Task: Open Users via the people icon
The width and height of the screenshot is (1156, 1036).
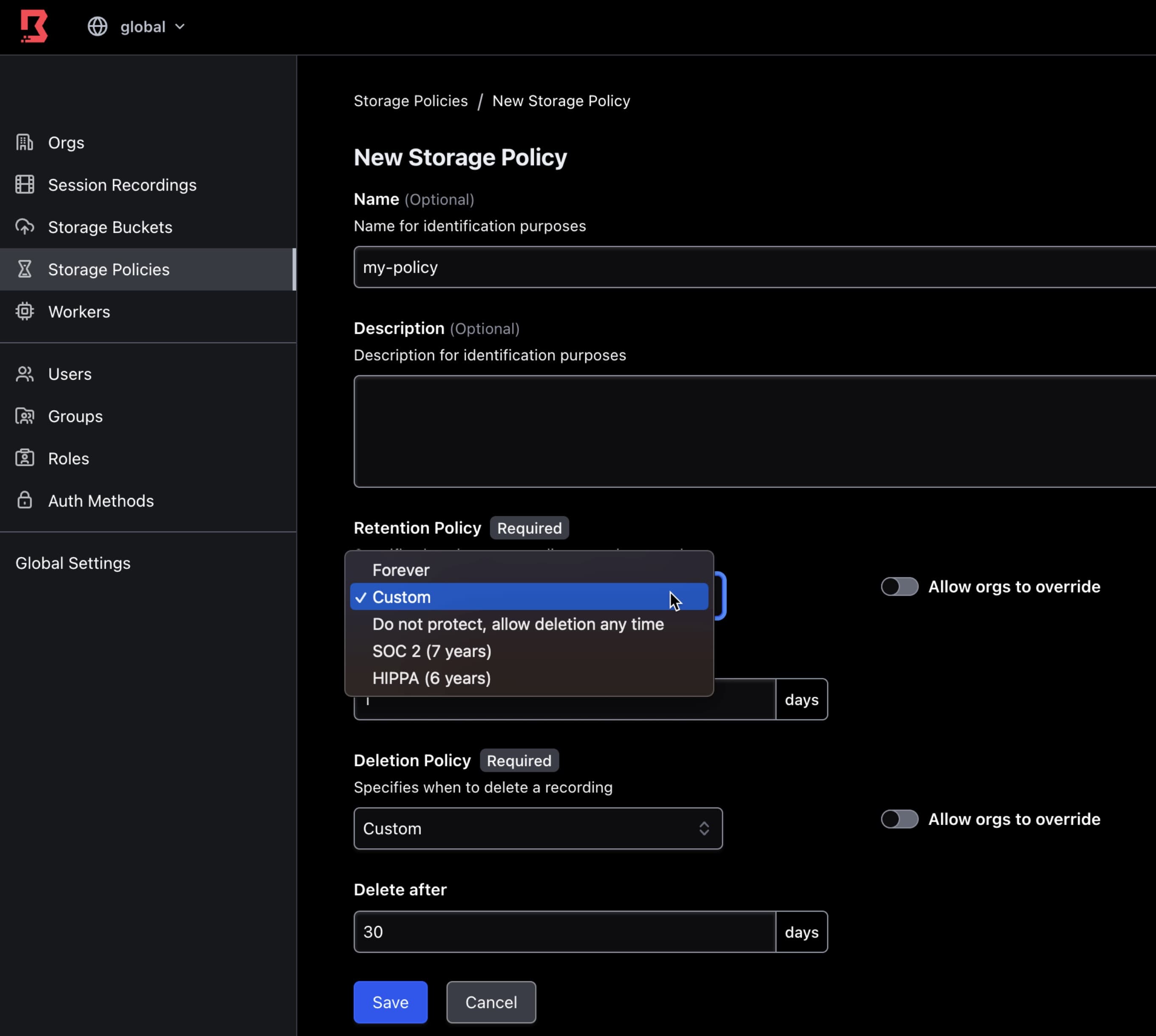Action: (x=24, y=374)
